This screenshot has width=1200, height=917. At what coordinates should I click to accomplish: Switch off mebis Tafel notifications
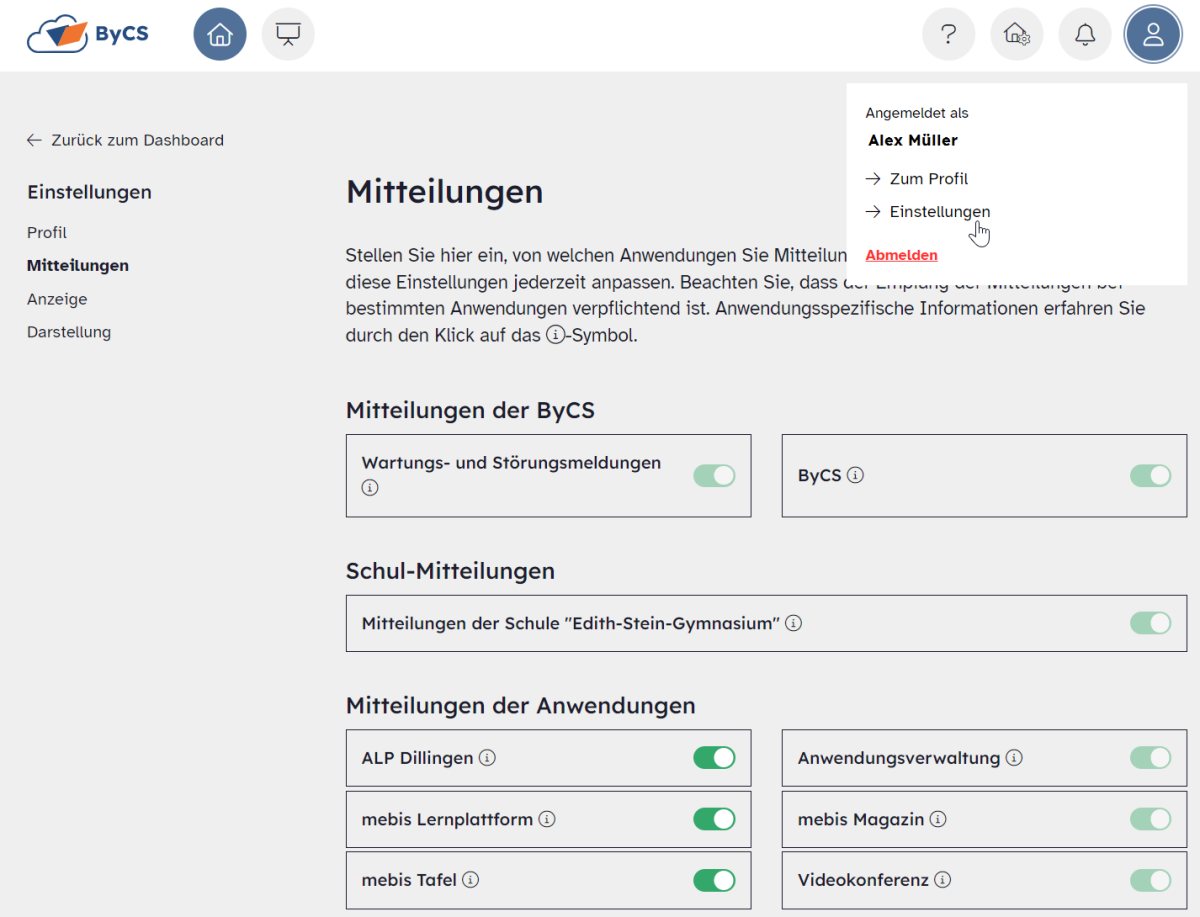point(714,880)
